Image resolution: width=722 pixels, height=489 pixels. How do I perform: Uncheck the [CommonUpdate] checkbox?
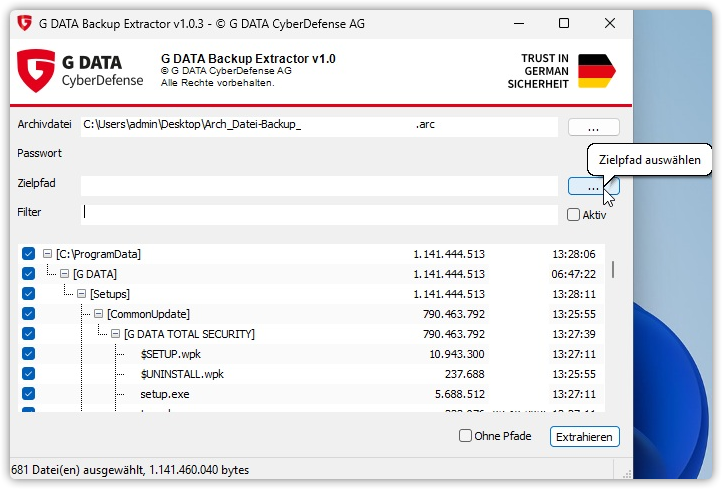[x=28, y=314]
